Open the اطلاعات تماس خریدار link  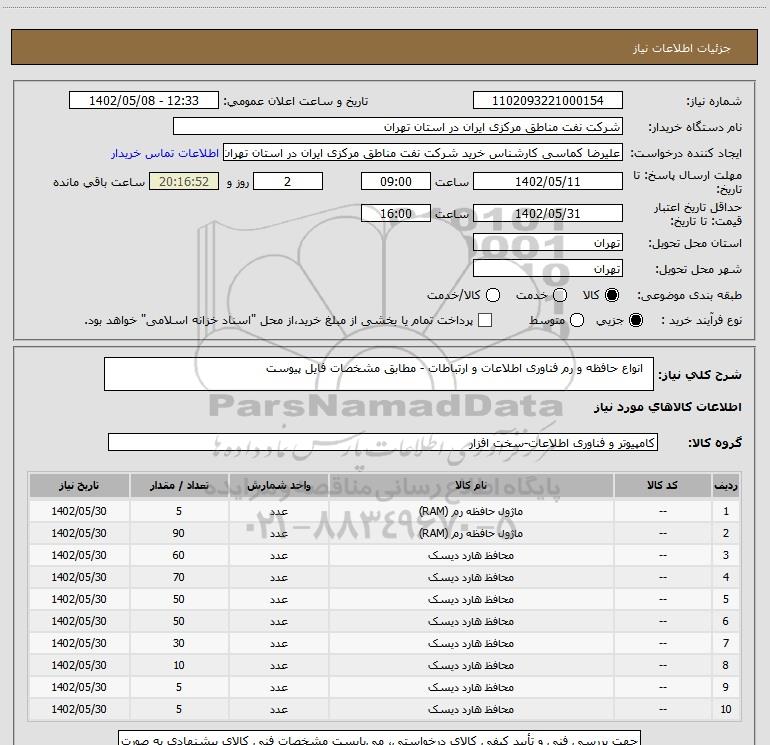pos(165,153)
